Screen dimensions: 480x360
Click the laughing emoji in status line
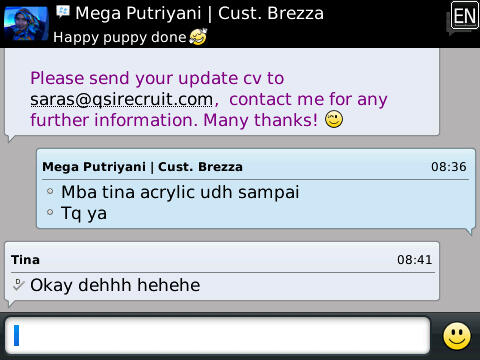click(x=198, y=37)
